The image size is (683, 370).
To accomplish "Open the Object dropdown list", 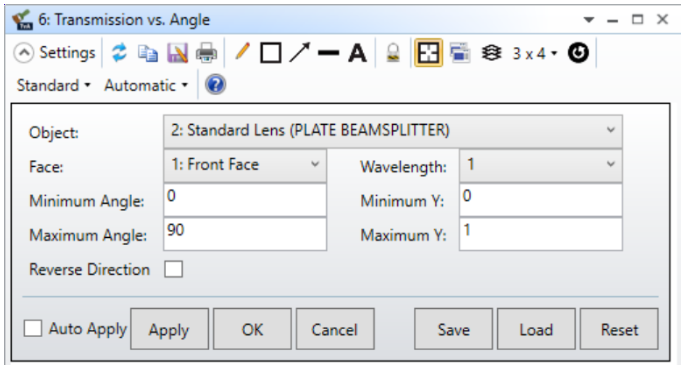I will [x=393, y=131].
